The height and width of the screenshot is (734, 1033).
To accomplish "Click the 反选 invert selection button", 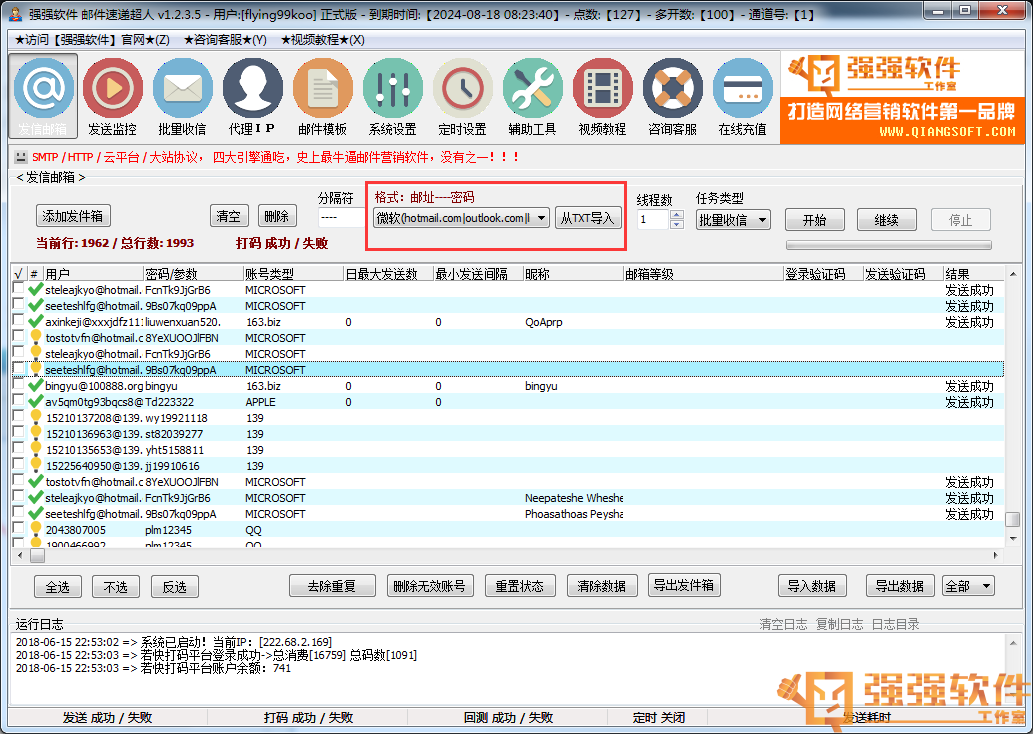I will pos(175,586).
